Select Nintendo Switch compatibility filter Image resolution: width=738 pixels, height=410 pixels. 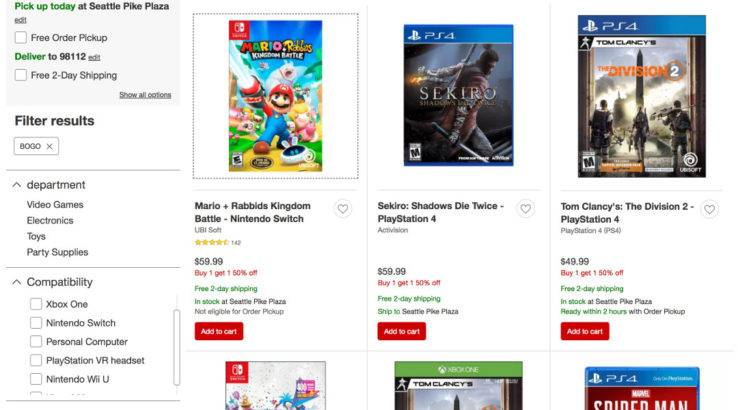[x=36, y=323]
